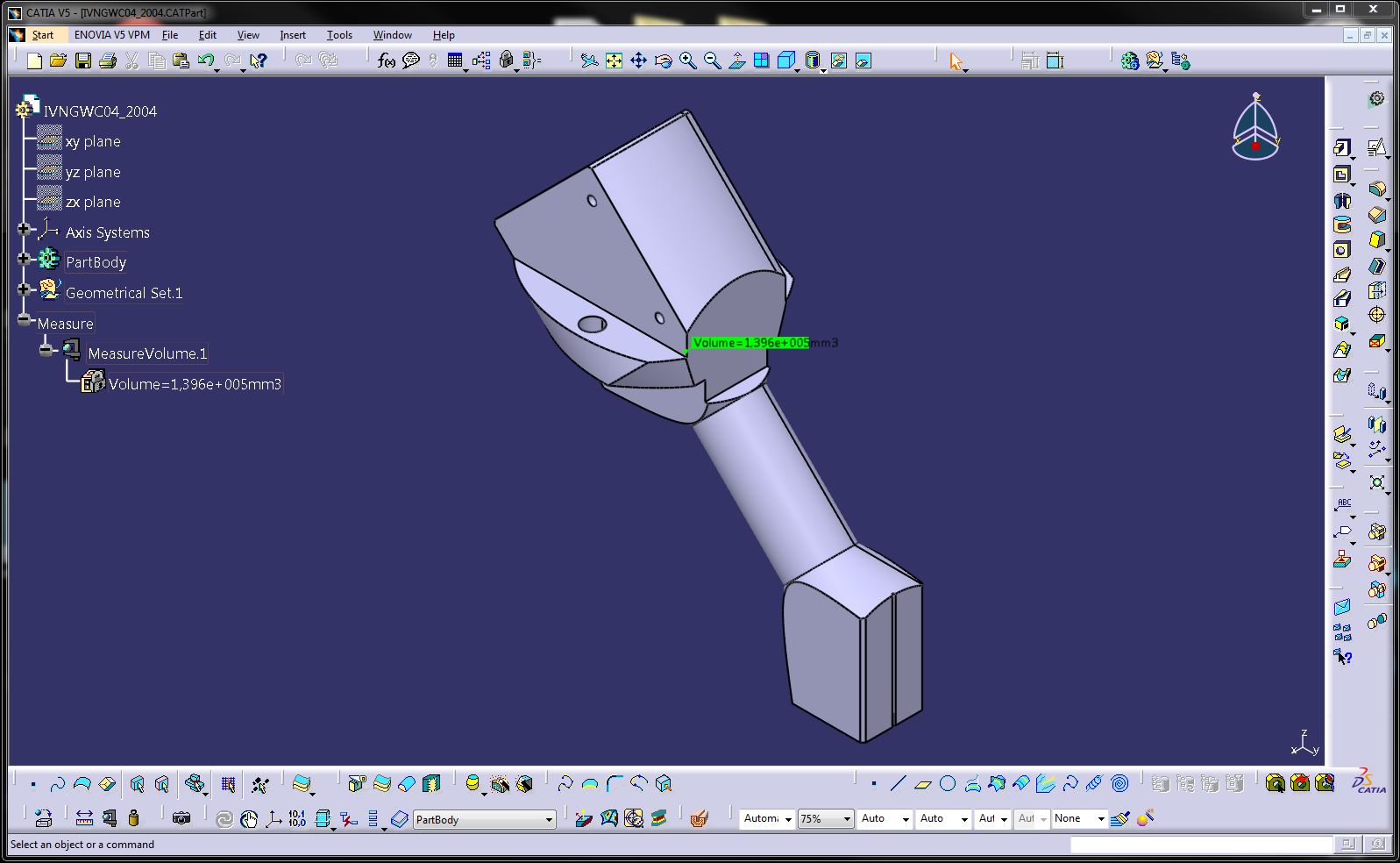Viewport: 1400px width, 863px height.
Task: Click the Painter brush icon
Action: [x=1119, y=818]
